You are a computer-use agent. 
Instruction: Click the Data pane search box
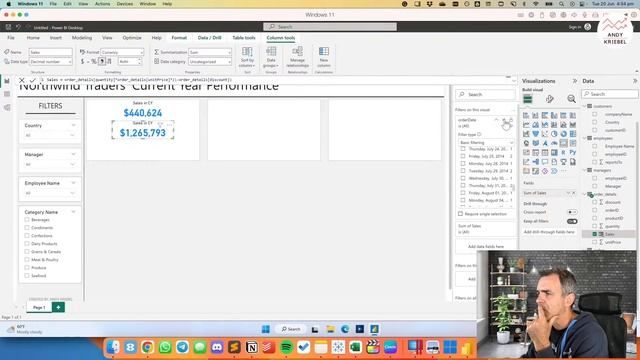click(610, 94)
